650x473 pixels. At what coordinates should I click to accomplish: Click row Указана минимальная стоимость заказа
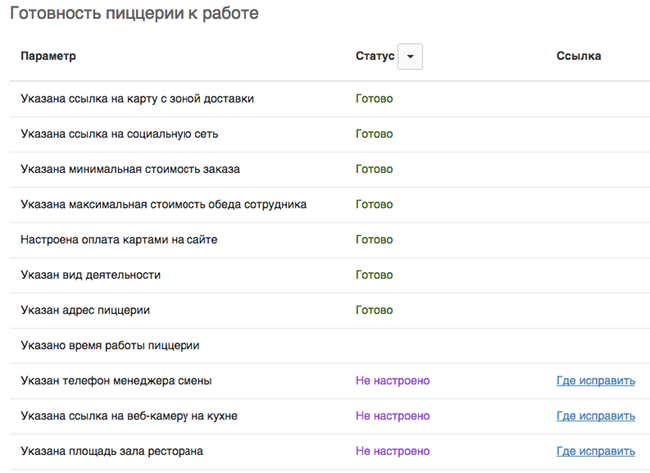(330, 169)
